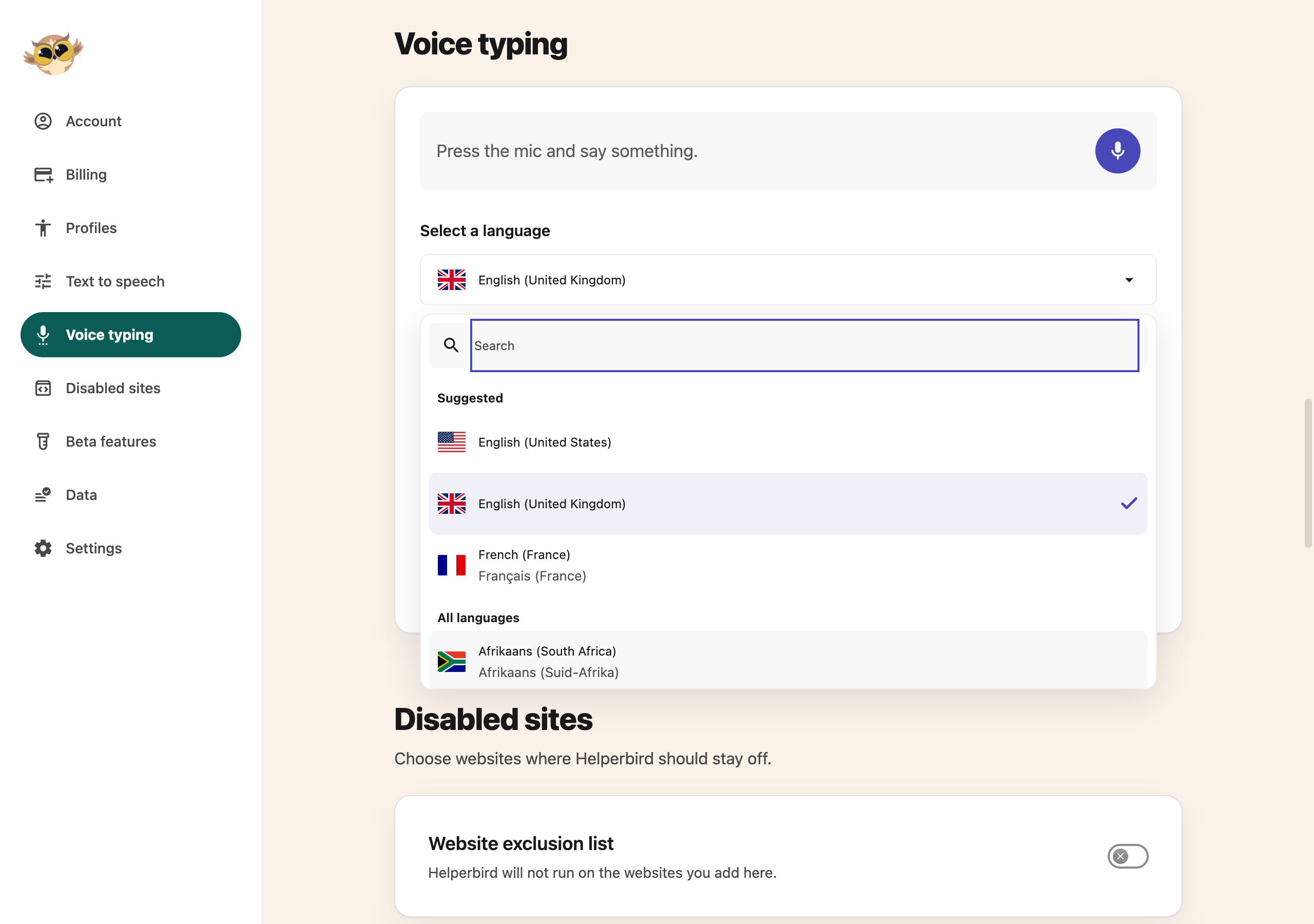Pick Afrikaans (South Africa) from all languages
The height and width of the screenshot is (924, 1314).
coord(788,661)
